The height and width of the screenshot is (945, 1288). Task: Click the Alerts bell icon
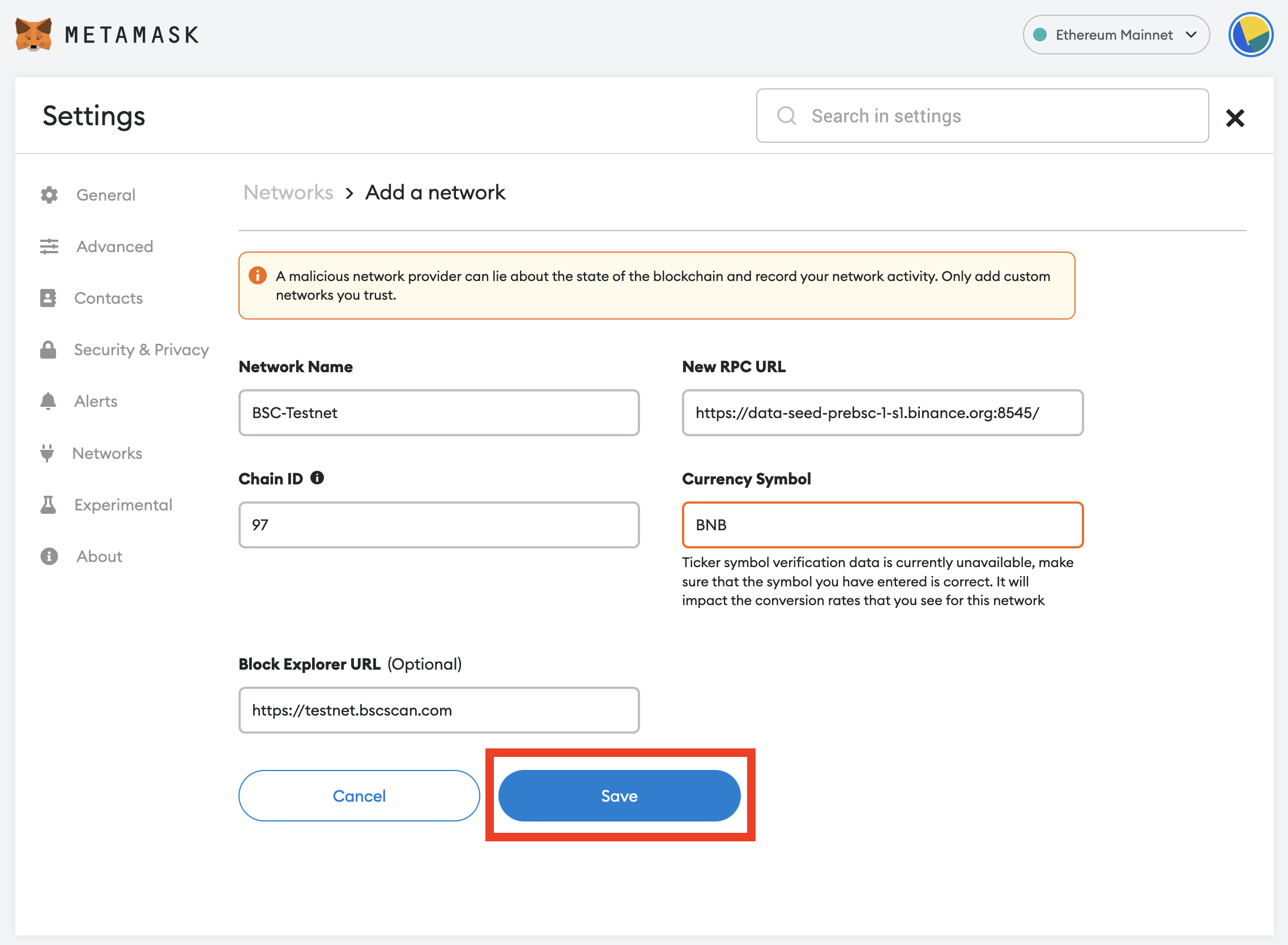click(48, 401)
